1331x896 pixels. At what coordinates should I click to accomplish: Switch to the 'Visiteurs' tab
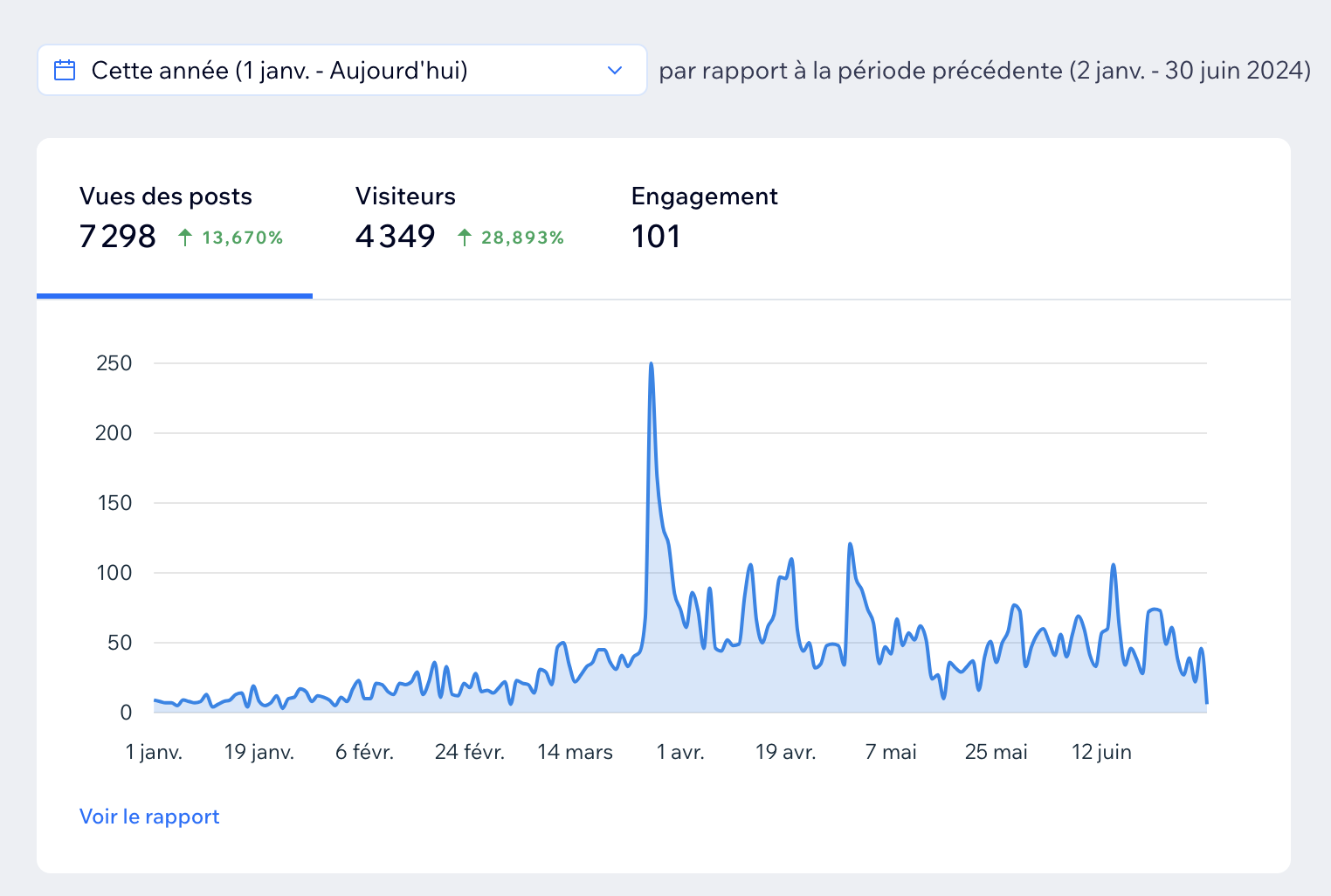coord(405,196)
